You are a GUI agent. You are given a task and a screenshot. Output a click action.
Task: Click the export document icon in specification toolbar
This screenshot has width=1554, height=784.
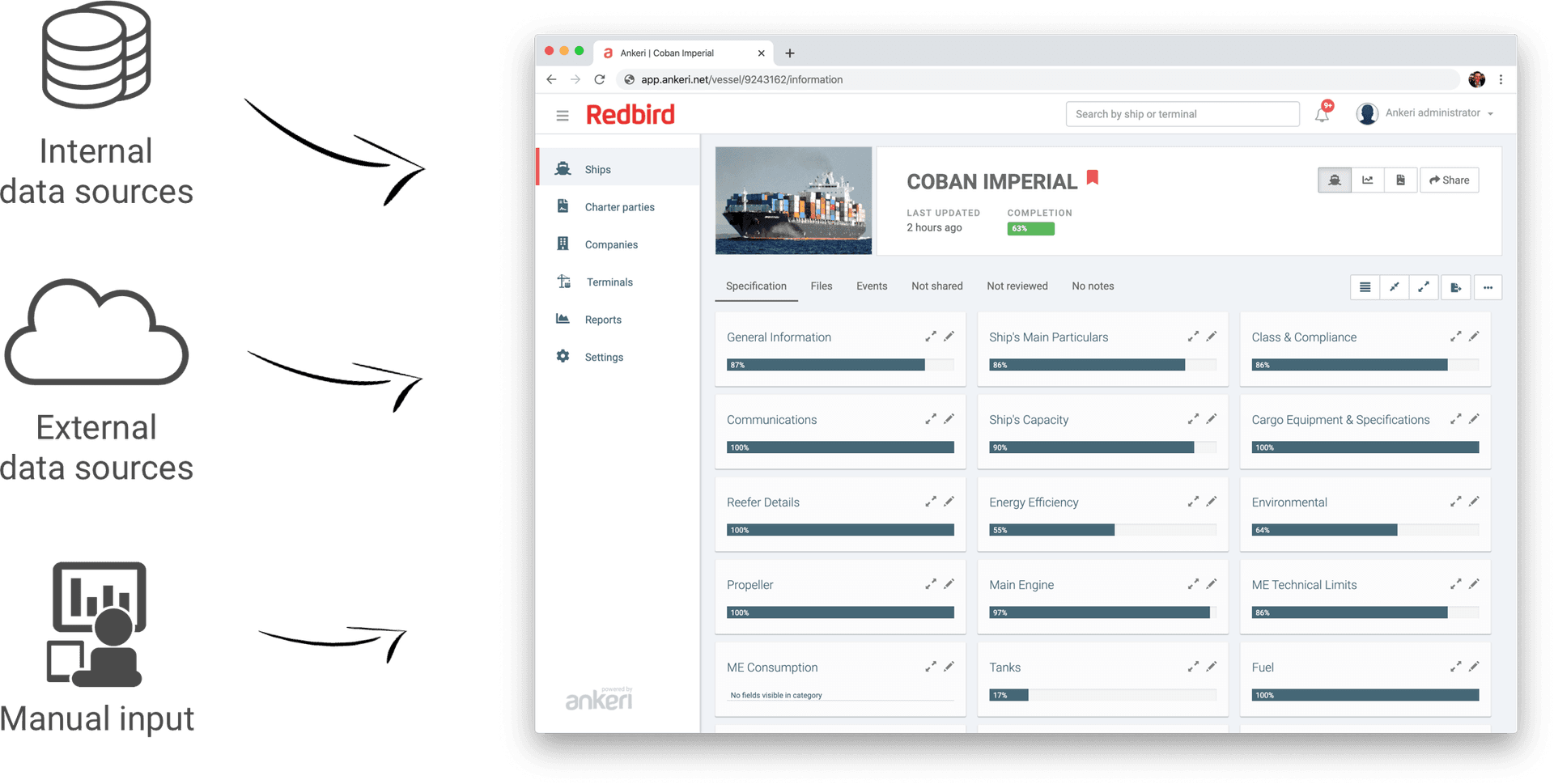click(1456, 287)
